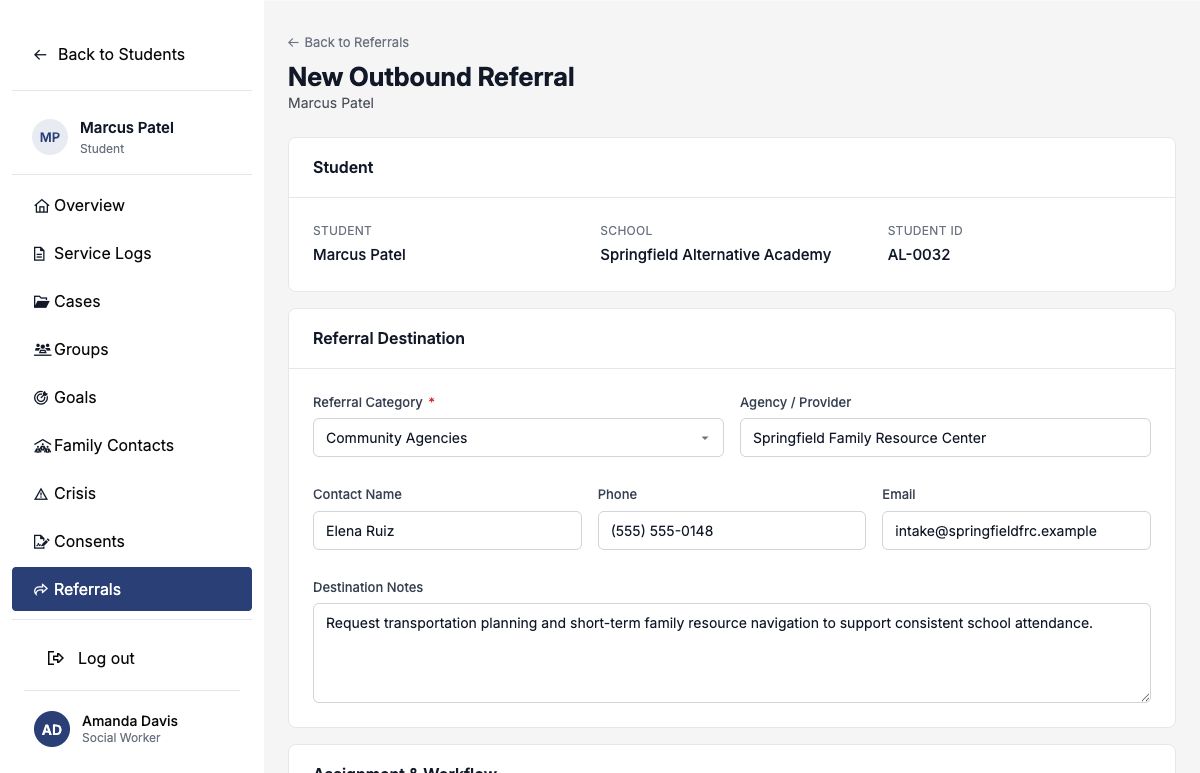This screenshot has width=1200, height=773.
Task: Click the Cases folder icon
Action: pyautogui.click(x=41, y=302)
